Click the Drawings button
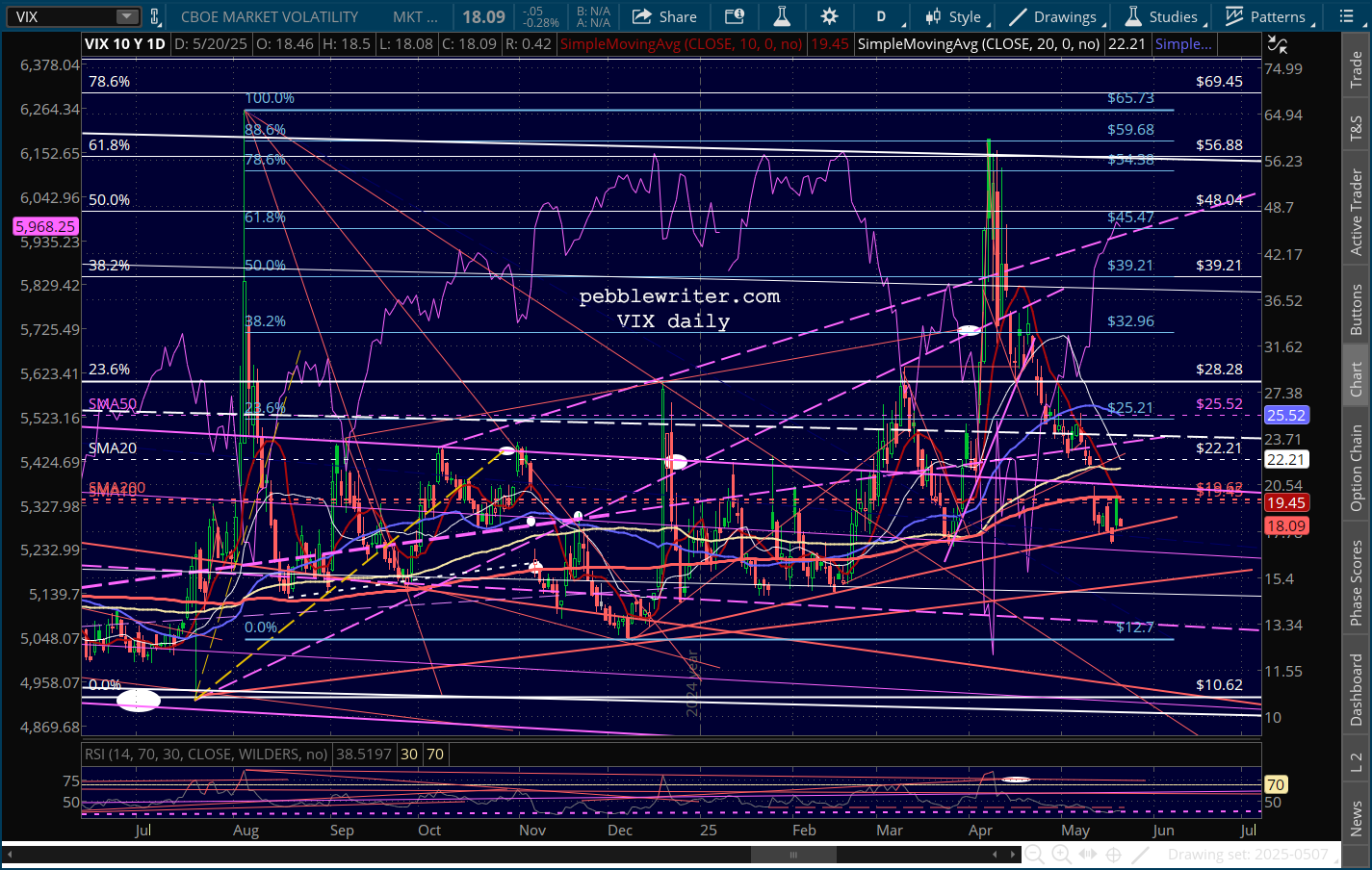Viewport: 1372px width, 870px height. click(1053, 16)
